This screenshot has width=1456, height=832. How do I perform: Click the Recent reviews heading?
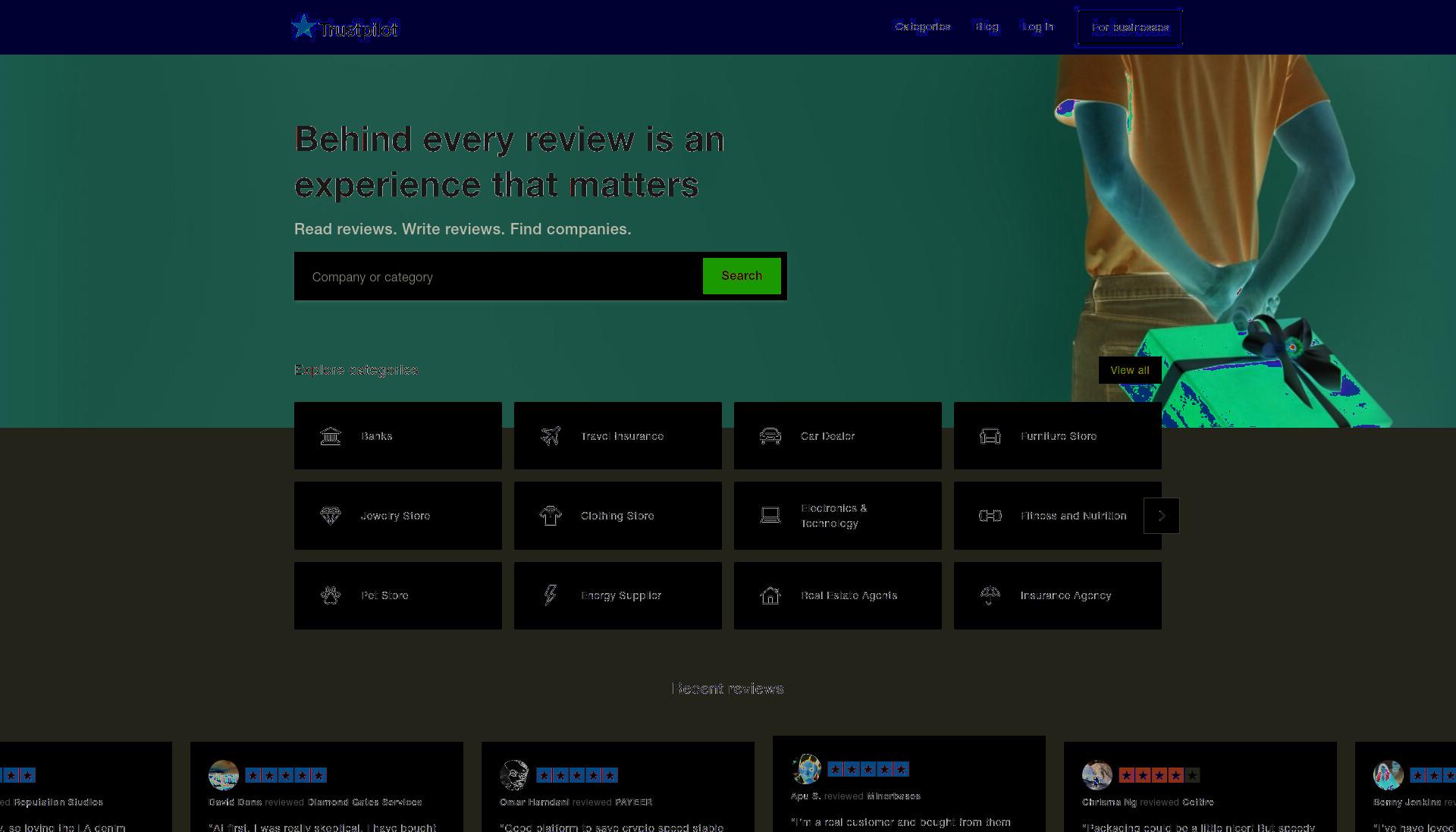[x=728, y=689]
